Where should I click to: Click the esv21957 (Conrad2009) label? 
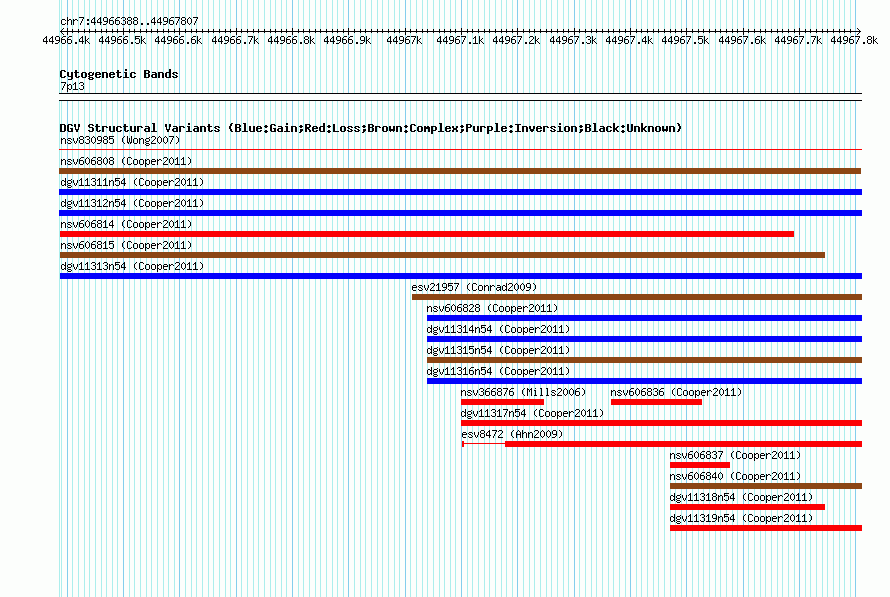click(474, 287)
